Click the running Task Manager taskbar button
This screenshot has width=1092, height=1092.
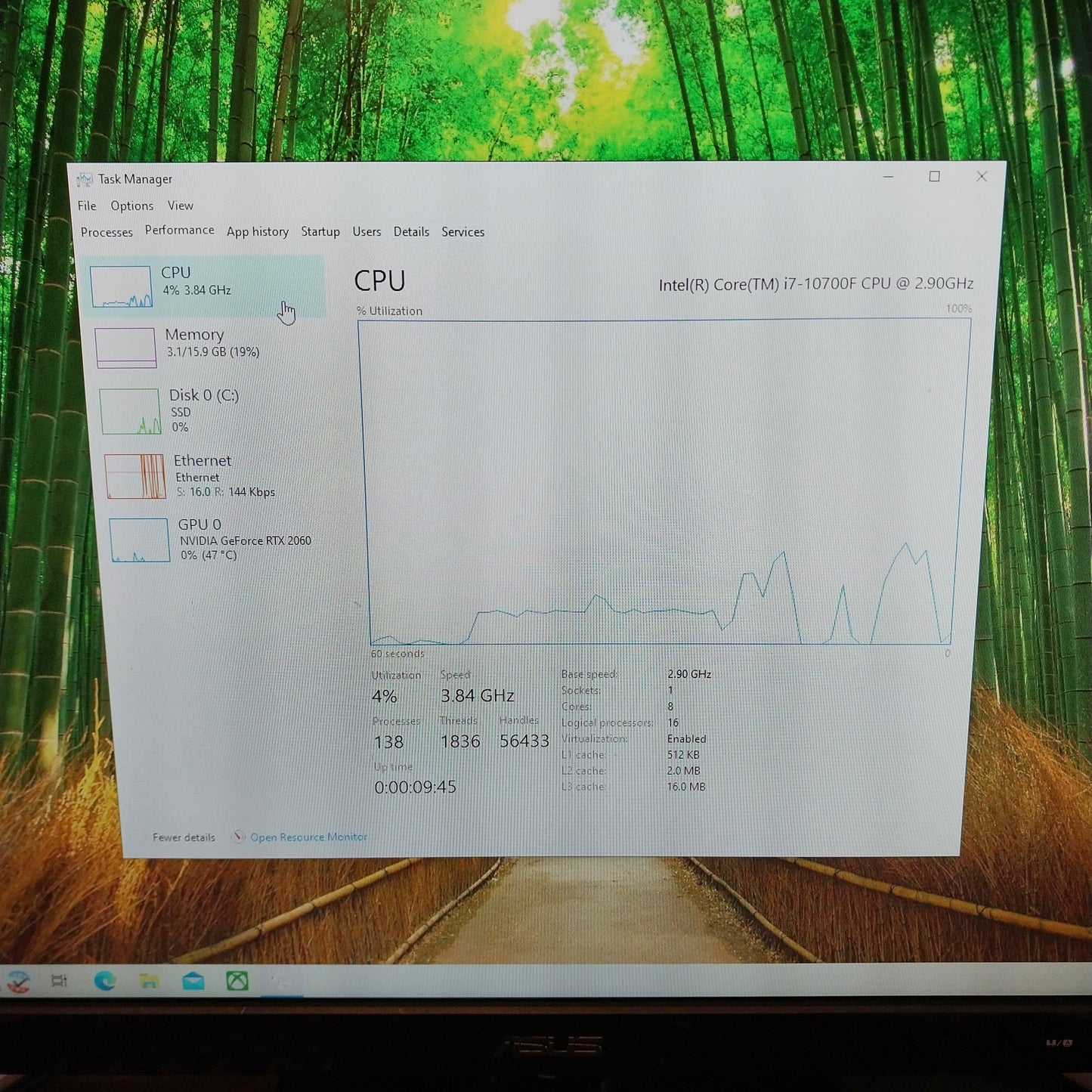click(x=281, y=982)
